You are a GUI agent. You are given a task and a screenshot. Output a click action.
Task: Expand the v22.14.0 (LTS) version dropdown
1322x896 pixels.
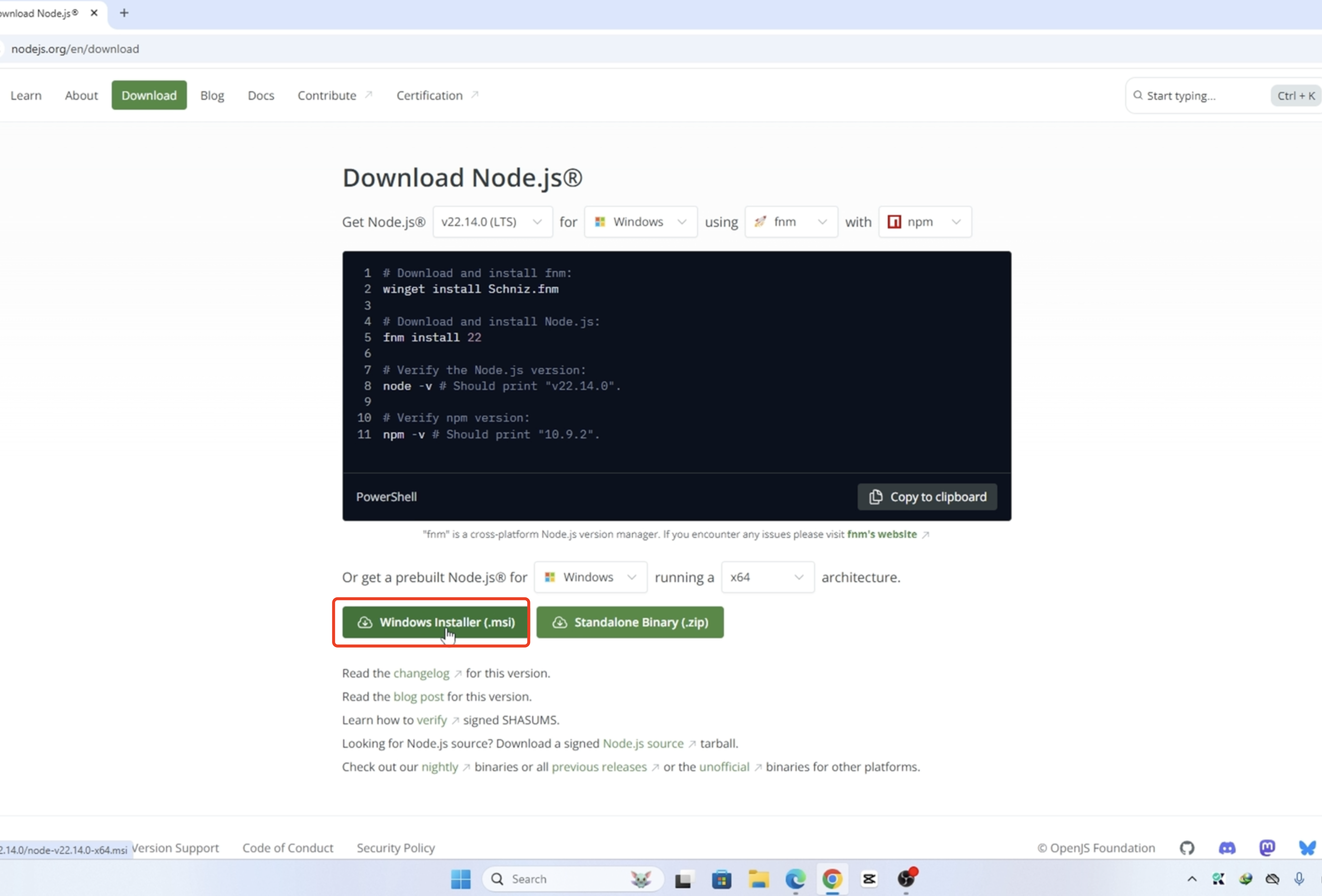pos(492,222)
